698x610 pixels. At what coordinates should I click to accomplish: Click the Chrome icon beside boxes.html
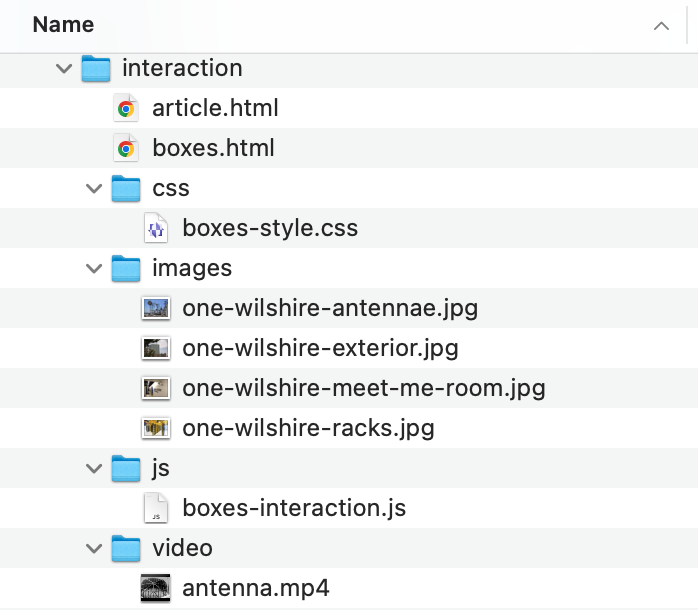126,148
